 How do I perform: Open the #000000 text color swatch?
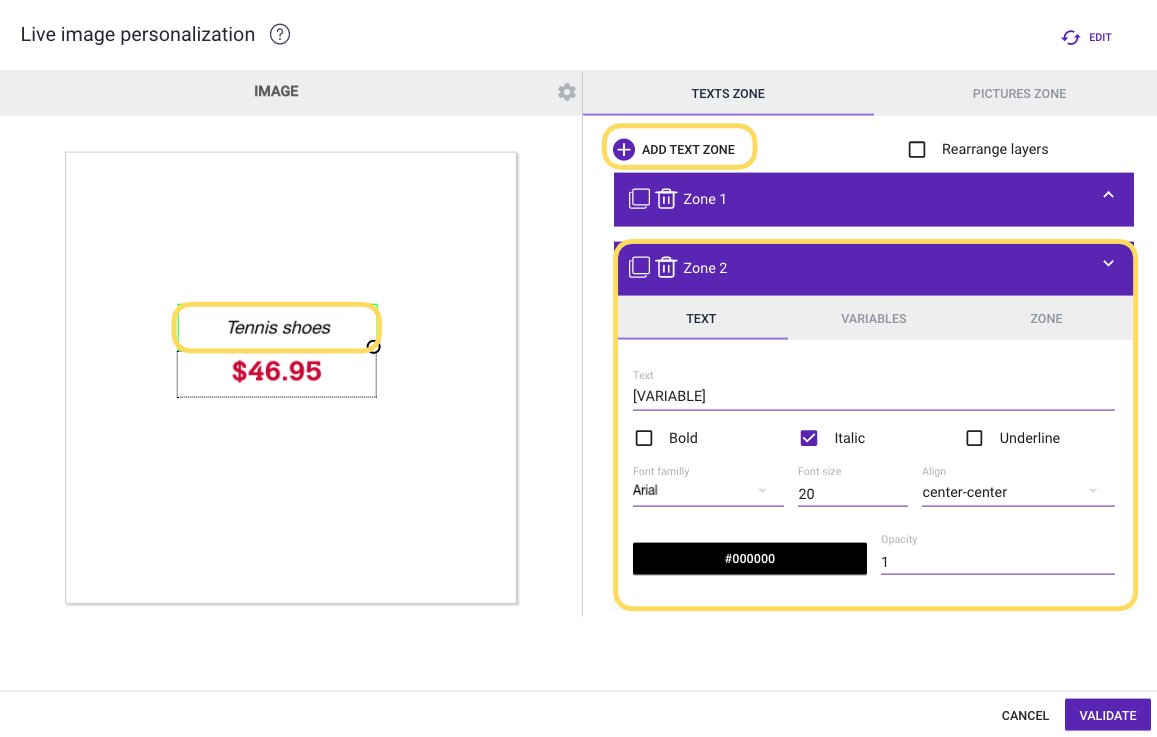(749, 559)
